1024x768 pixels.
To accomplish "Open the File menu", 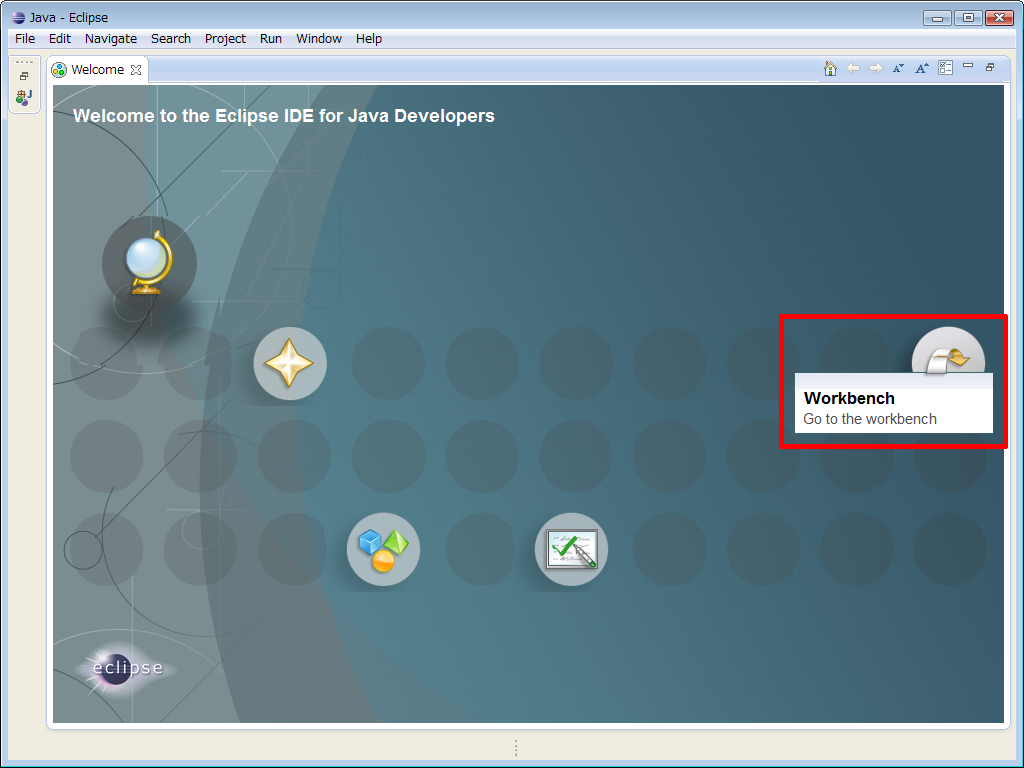I will point(25,39).
